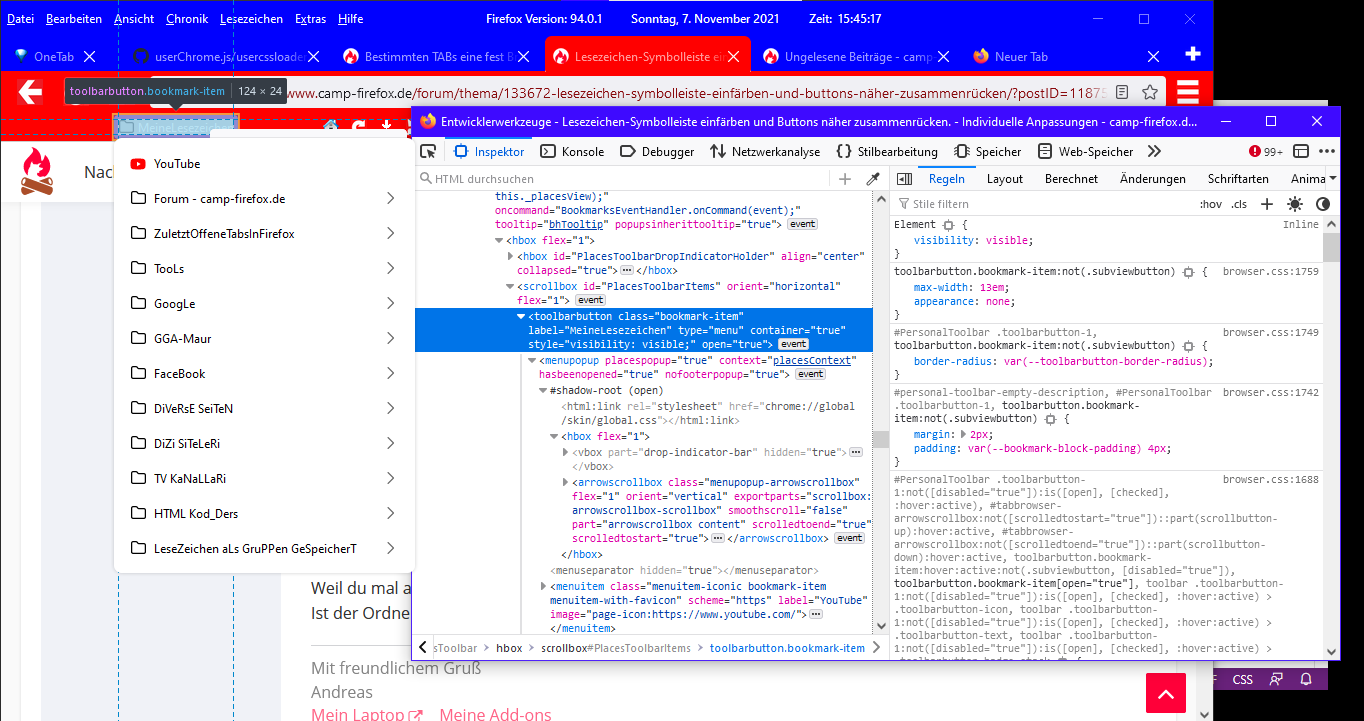Activate the element picker in developer tools

click(428, 152)
